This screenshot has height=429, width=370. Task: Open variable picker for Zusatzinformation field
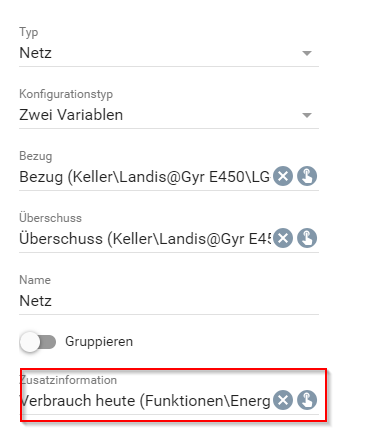click(x=307, y=400)
